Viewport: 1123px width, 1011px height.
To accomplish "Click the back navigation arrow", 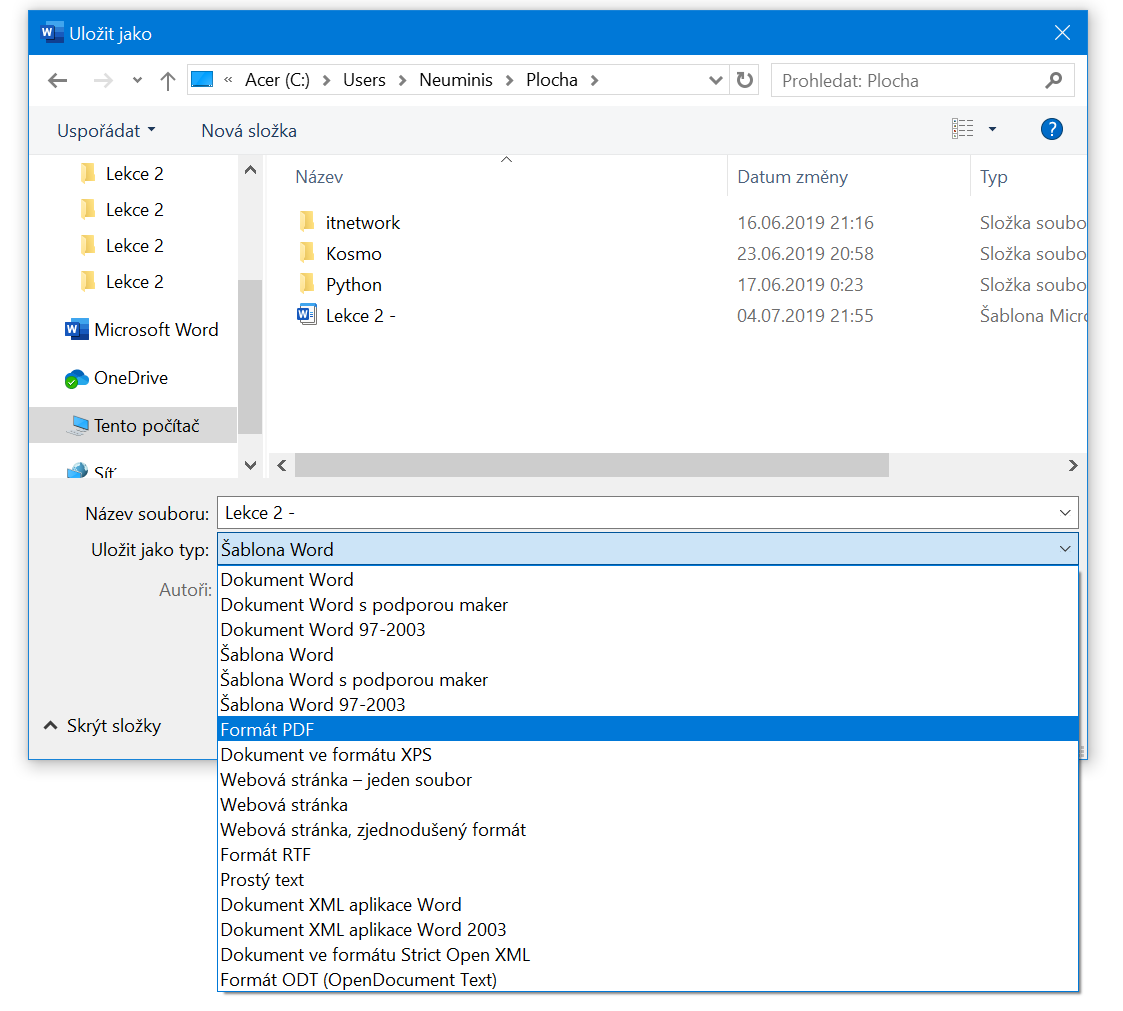I will pyautogui.click(x=58, y=81).
